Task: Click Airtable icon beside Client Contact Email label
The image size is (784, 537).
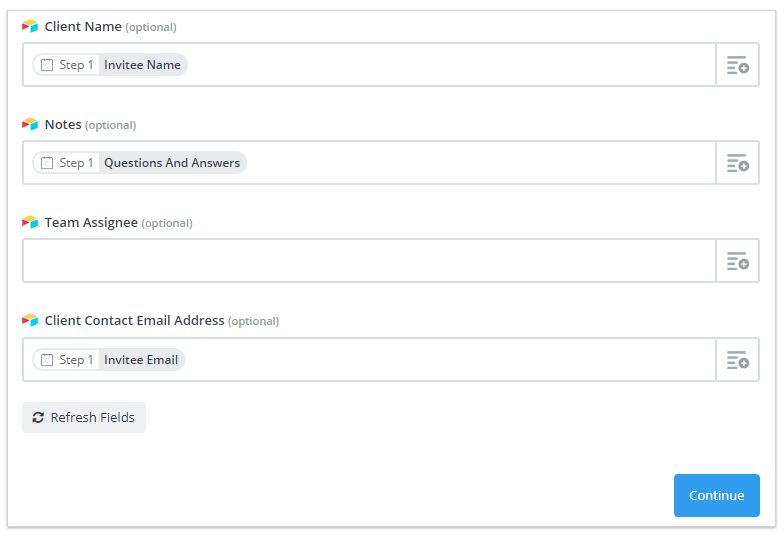Action: click(x=30, y=321)
